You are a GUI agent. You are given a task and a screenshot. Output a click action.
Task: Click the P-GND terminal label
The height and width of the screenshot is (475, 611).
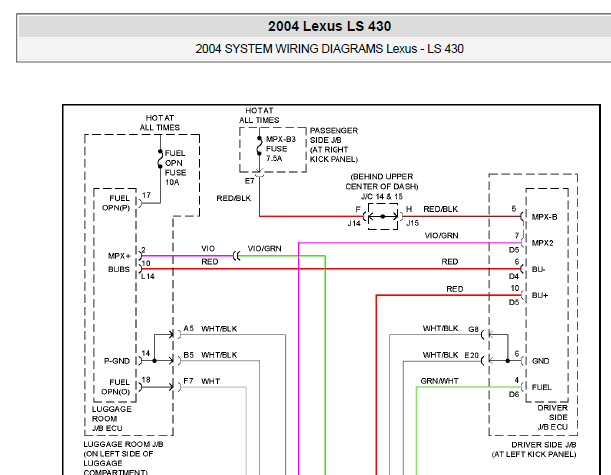click(117, 361)
